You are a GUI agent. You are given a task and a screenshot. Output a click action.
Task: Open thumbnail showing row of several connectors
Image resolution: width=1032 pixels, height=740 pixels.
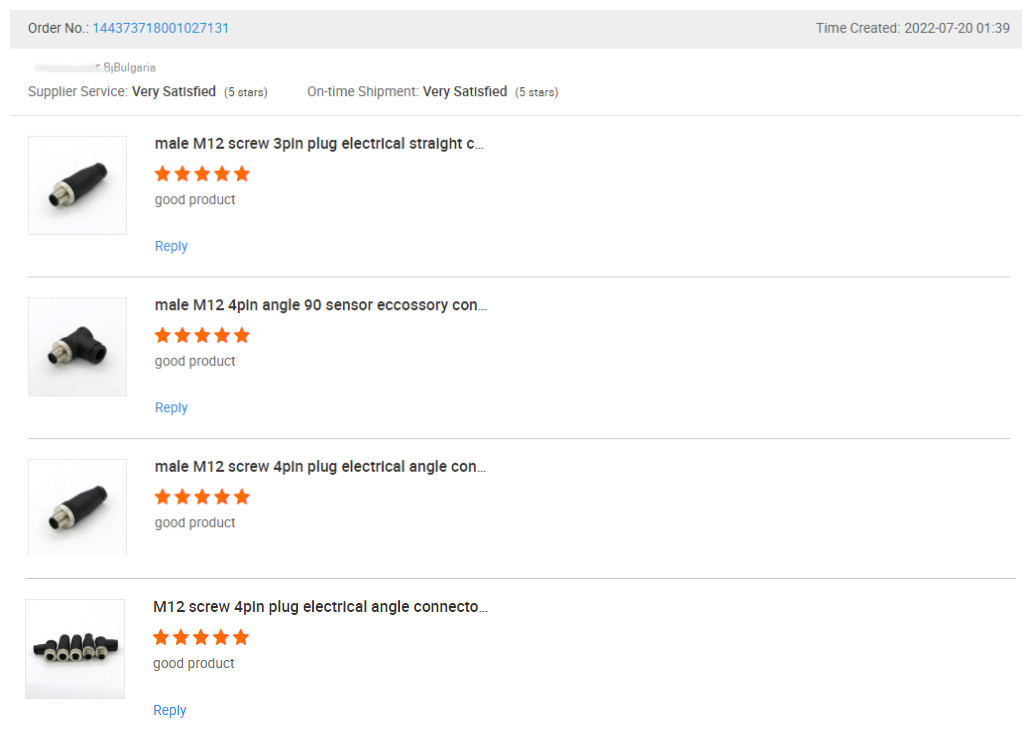(x=75, y=648)
